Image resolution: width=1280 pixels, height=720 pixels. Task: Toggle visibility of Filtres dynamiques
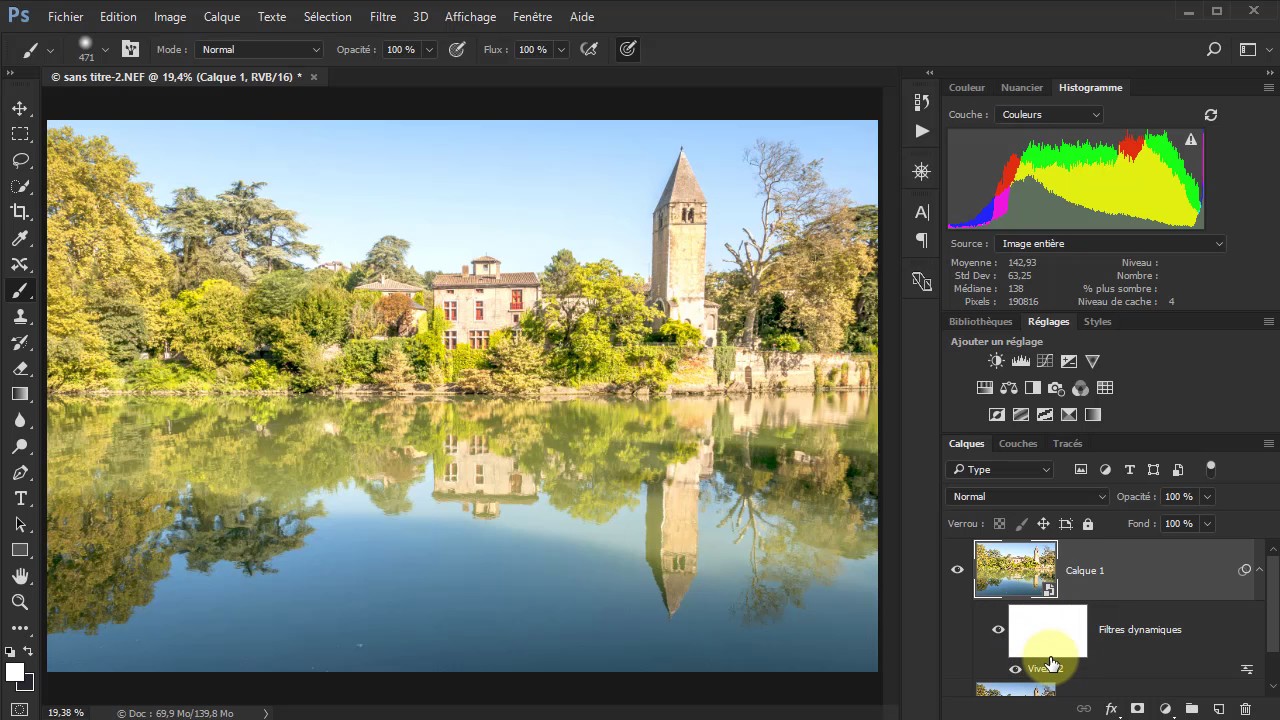pyautogui.click(x=998, y=630)
